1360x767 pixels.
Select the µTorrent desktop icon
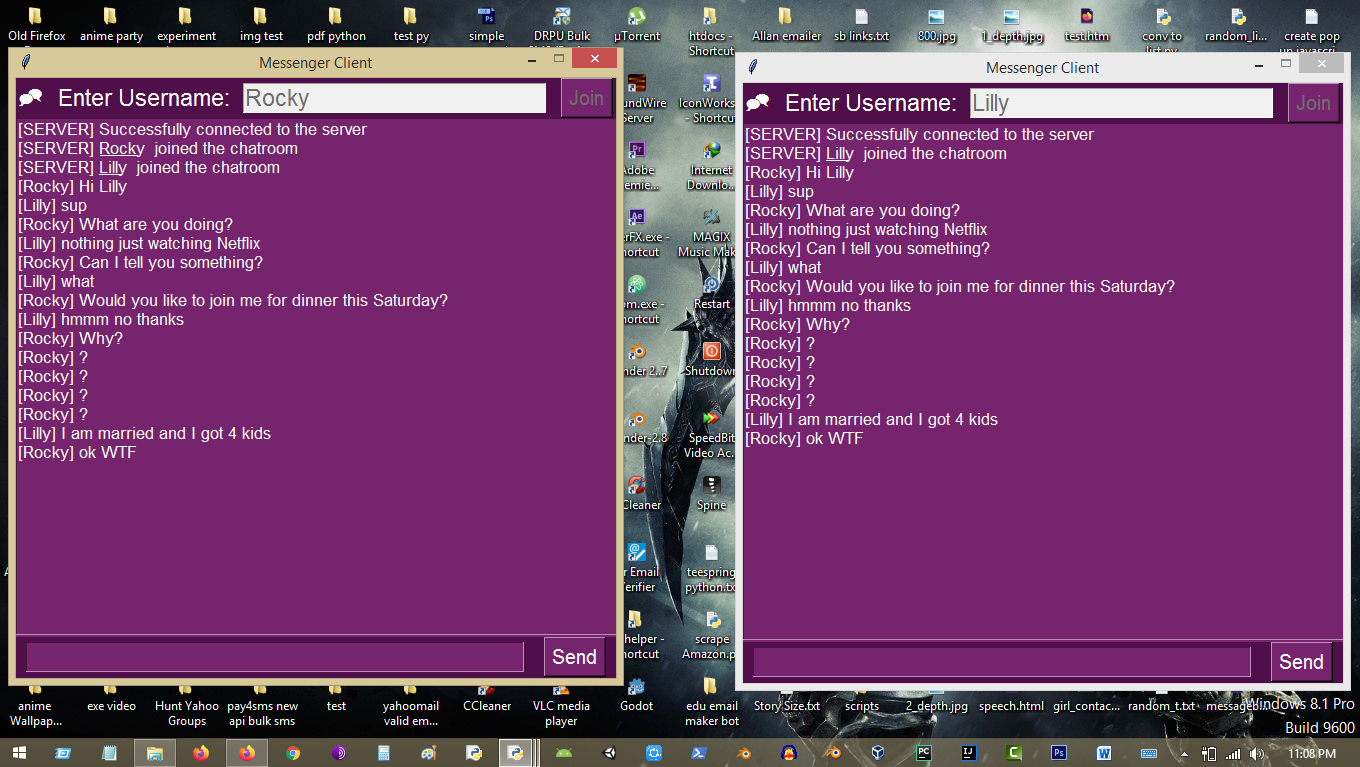pos(636,25)
